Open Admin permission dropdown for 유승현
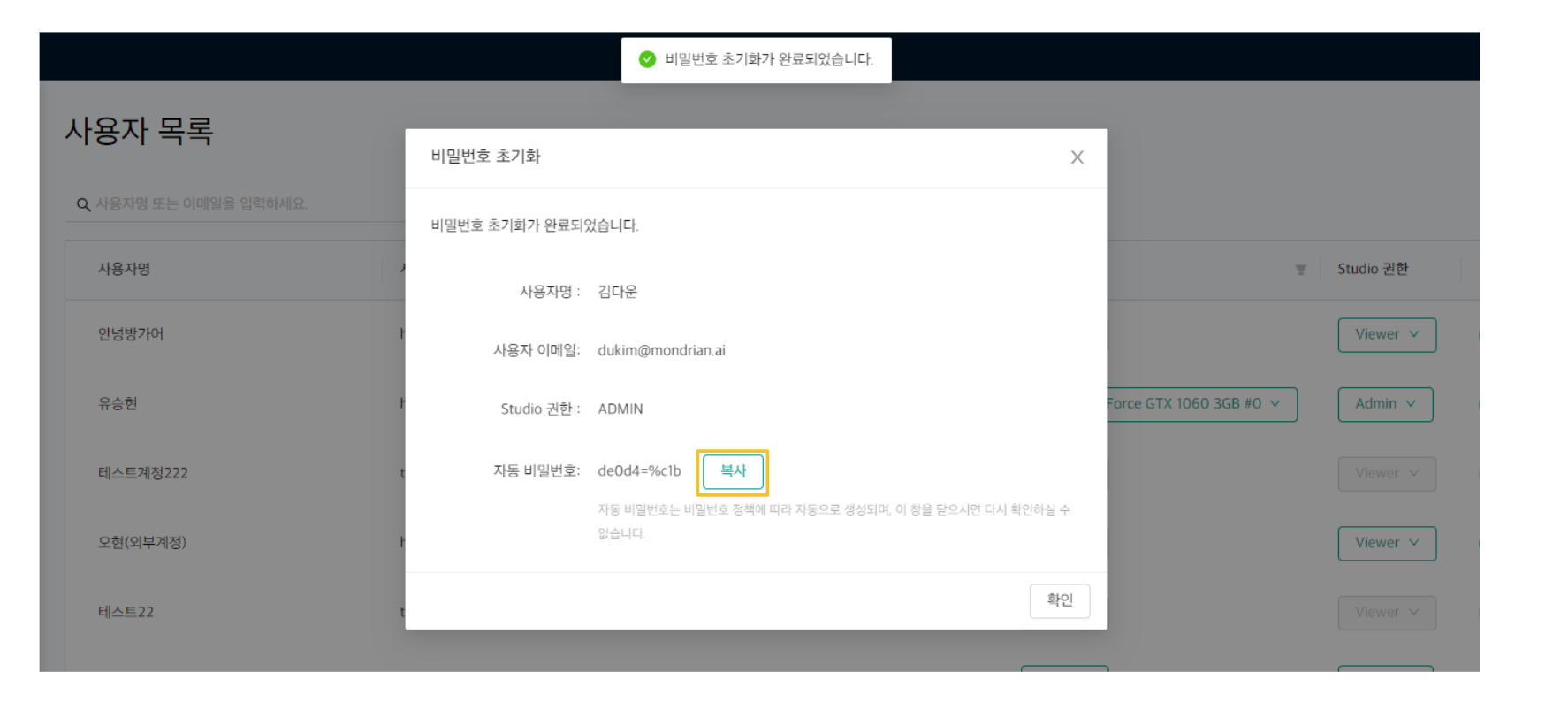Image resolution: width=1568 pixels, height=718 pixels. [1384, 404]
